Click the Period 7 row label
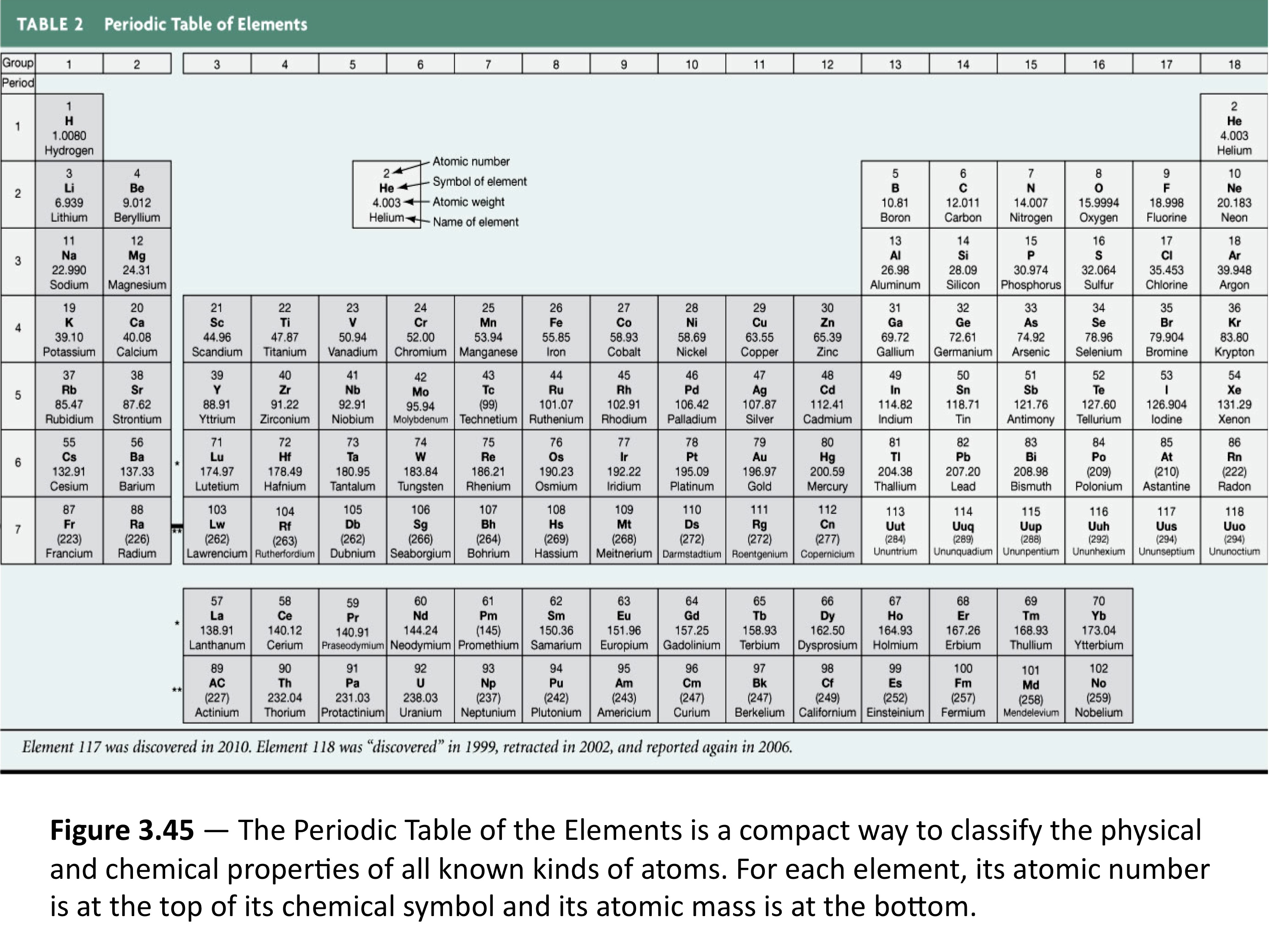This screenshot has height=952, width=1270. [x=18, y=530]
